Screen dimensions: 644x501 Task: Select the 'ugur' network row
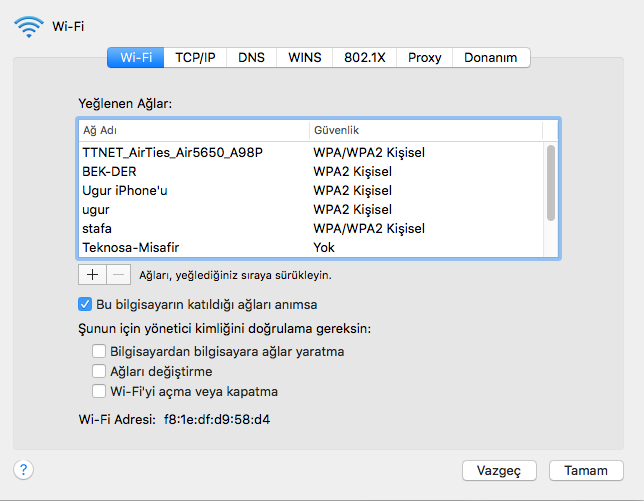tap(311, 209)
